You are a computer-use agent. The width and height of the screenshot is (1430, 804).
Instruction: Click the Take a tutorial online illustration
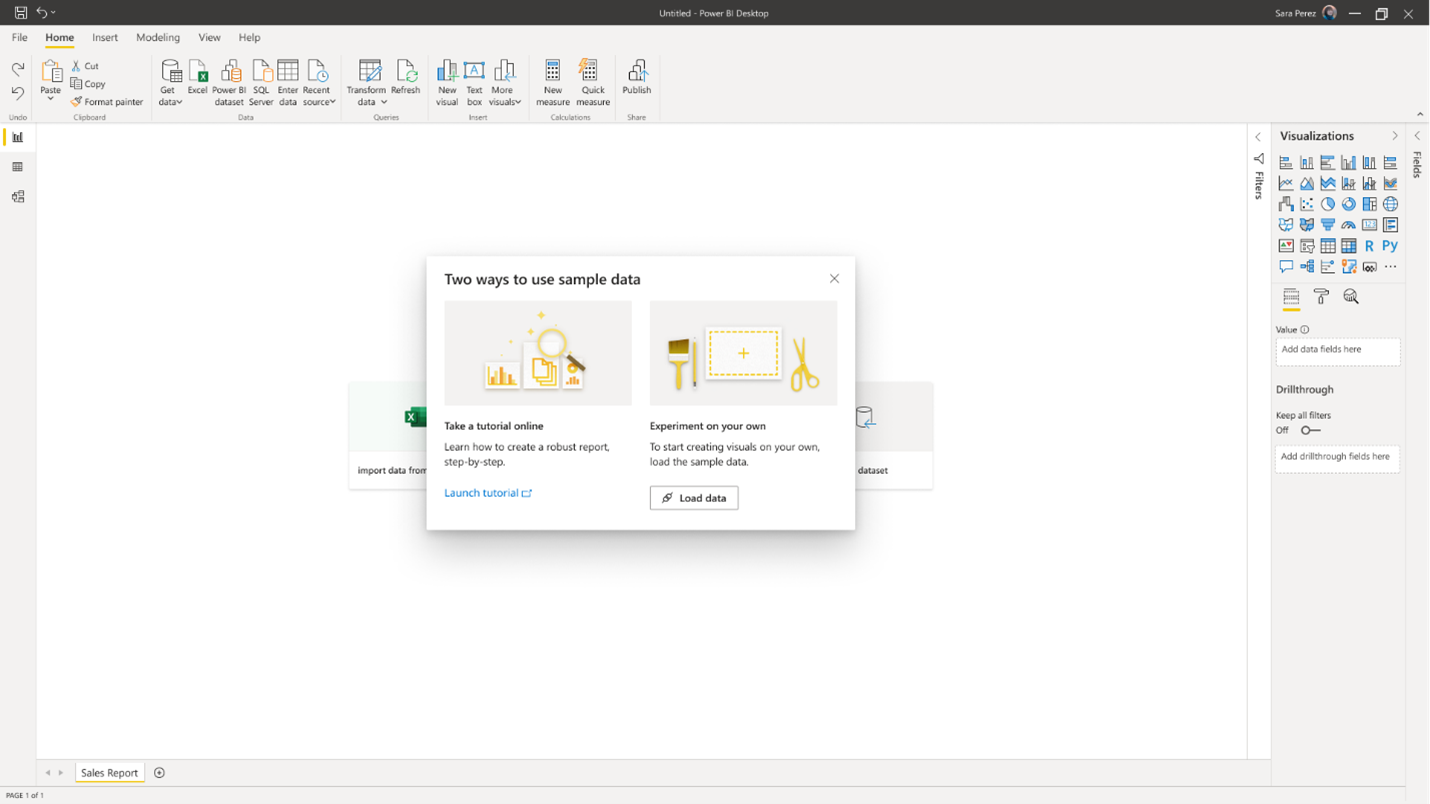pos(538,353)
